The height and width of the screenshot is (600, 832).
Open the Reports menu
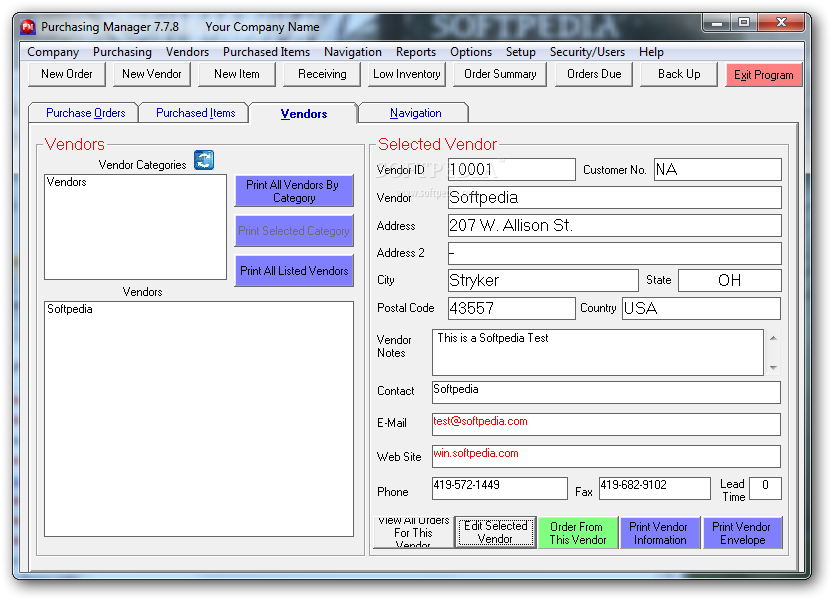416,52
